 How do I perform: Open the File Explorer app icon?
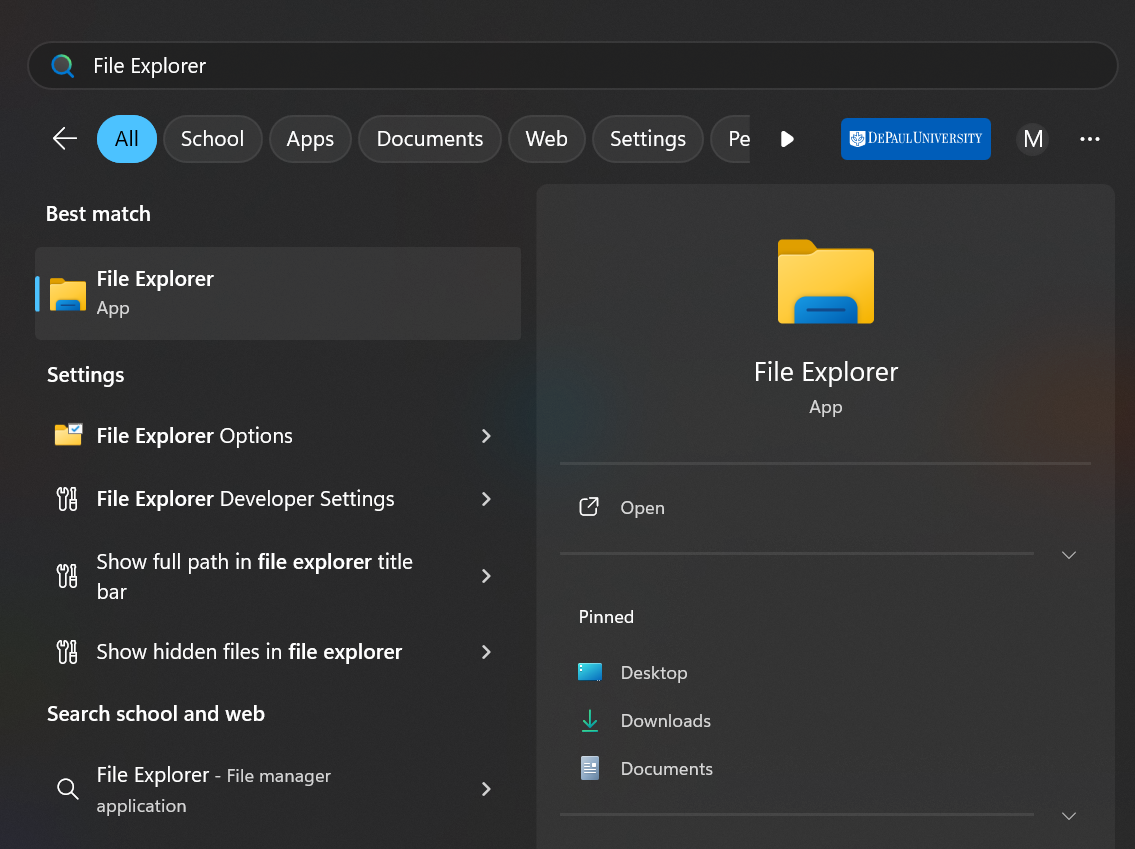tap(66, 293)
